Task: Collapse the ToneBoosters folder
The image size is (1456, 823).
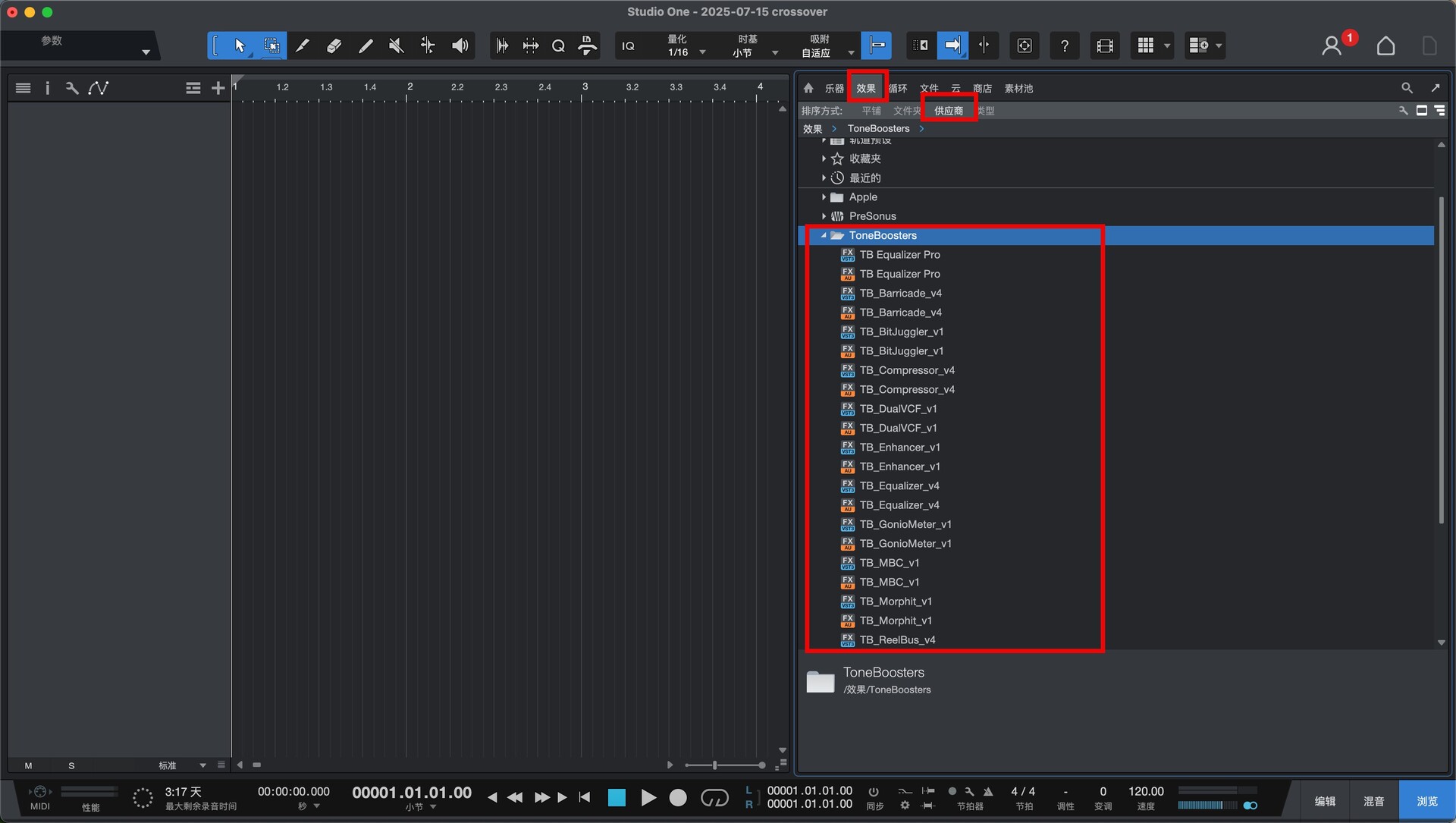Action: click(824, 236)
